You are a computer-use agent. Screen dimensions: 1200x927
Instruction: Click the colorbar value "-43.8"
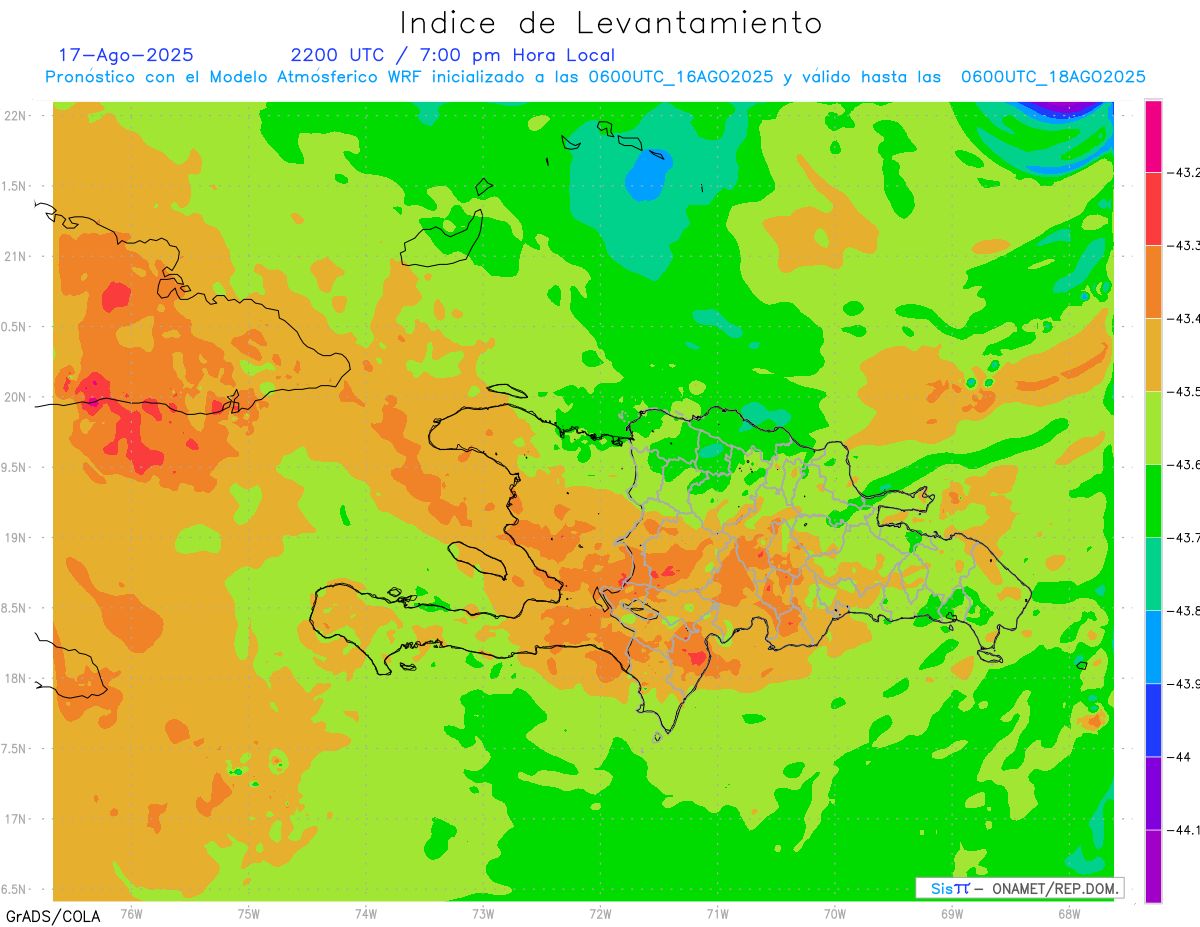[1183, 611]
